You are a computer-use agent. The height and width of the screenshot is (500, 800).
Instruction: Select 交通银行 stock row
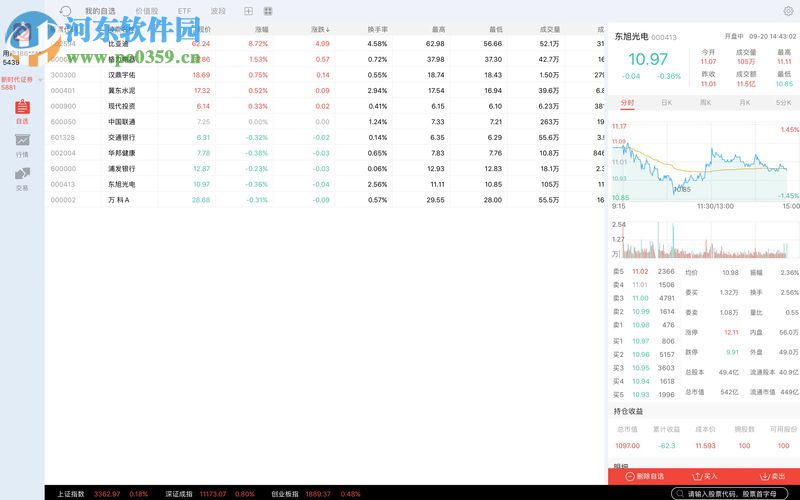[x=326, y=137]
